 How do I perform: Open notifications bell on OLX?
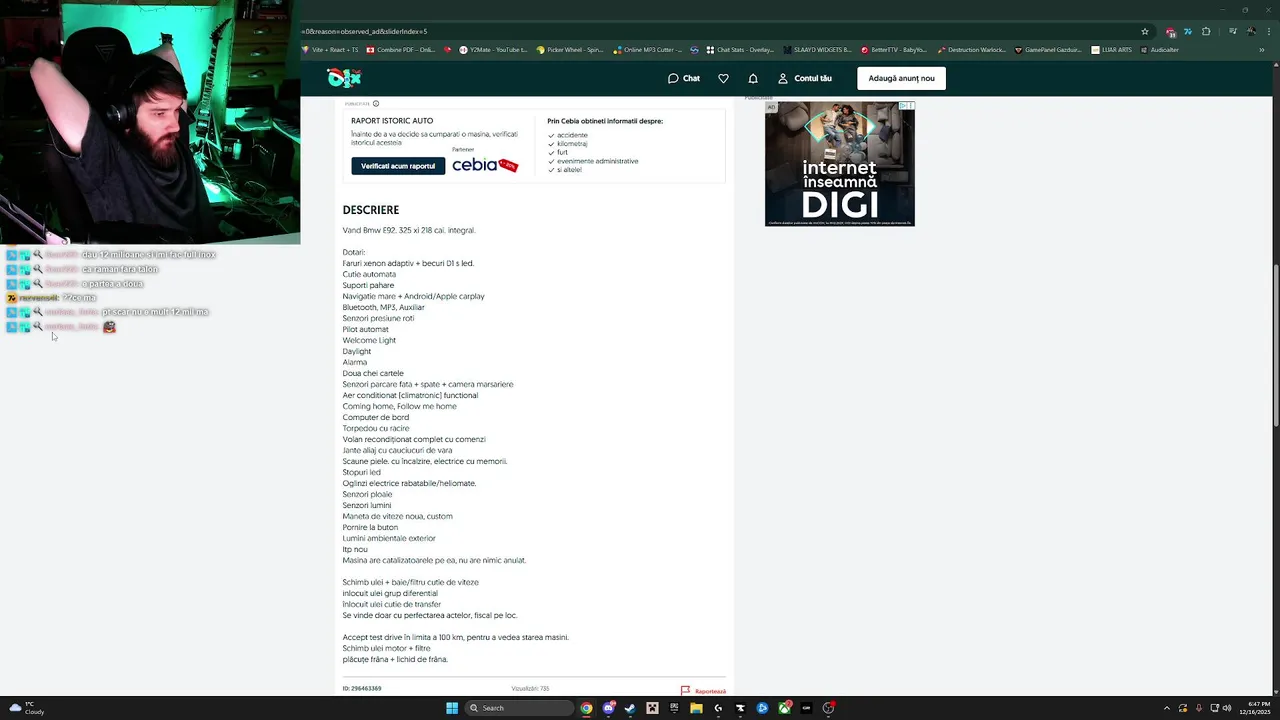pyautogui.click(x=753, y=78)
